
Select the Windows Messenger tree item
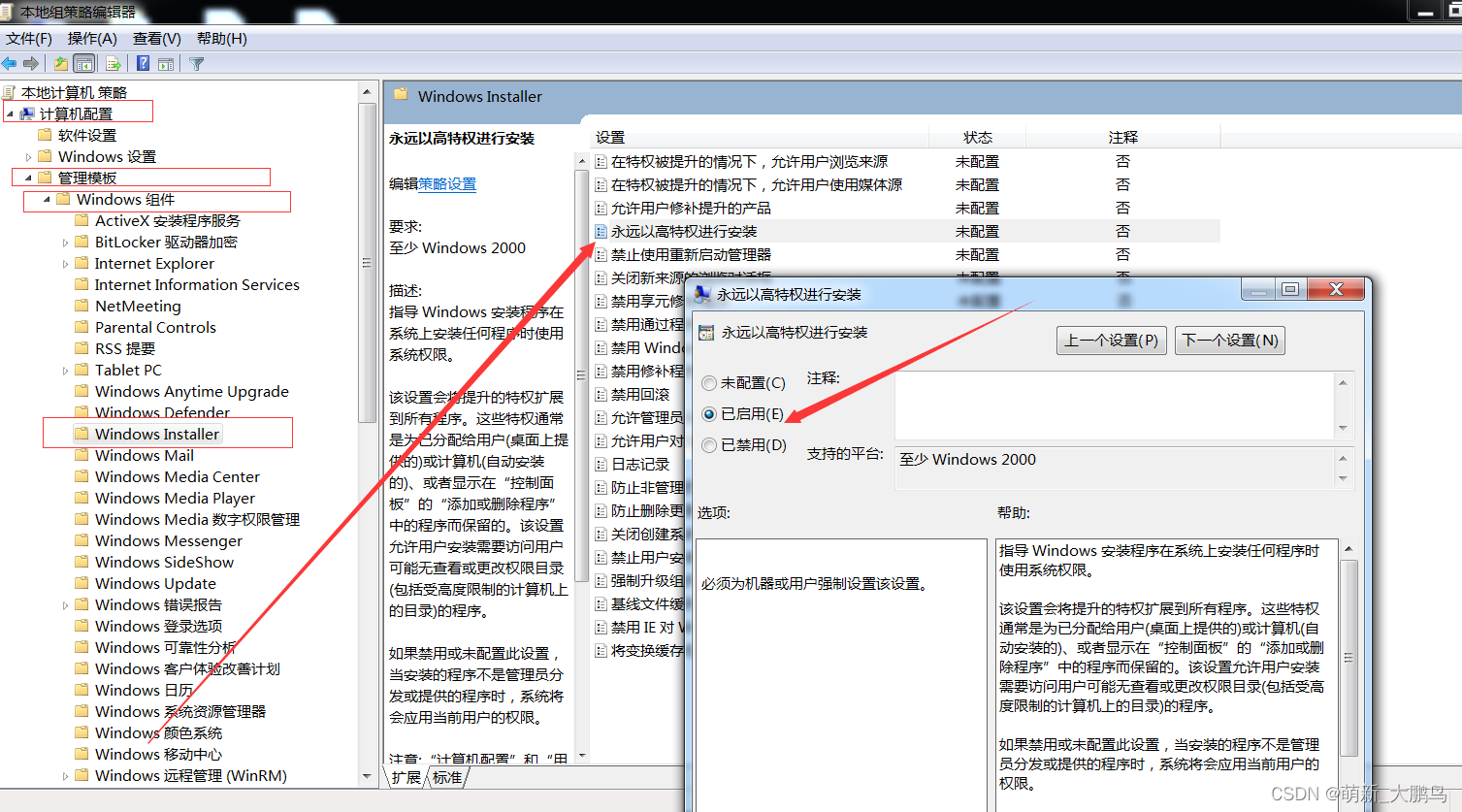point(169,540)
